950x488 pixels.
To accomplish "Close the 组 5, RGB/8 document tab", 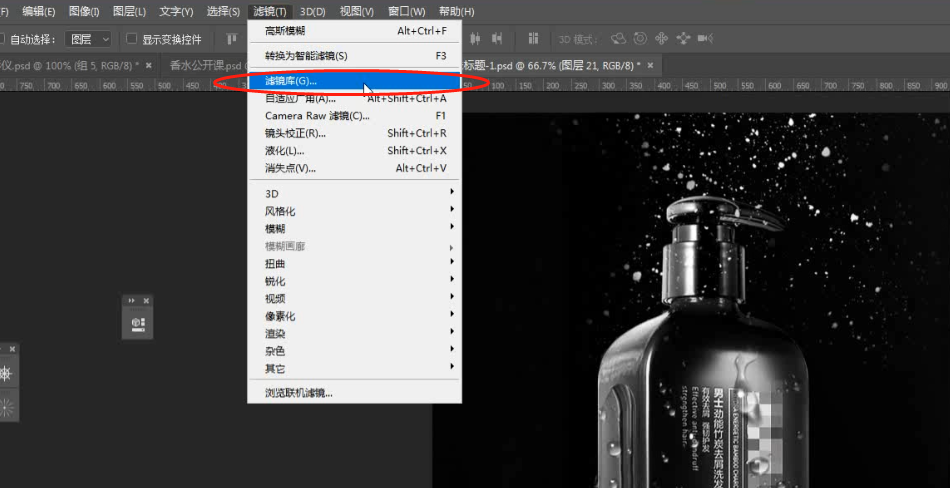I will coord(149,65).
